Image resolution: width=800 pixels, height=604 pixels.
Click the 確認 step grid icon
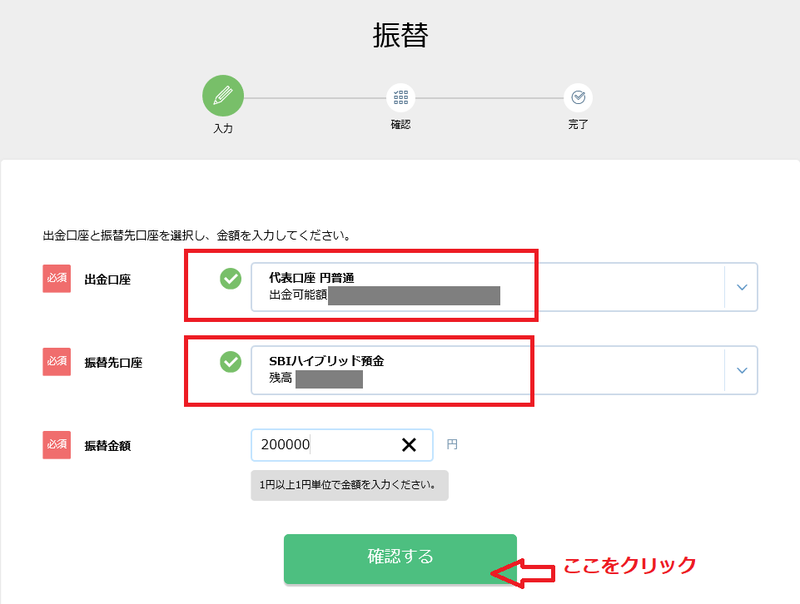point(401,97)
